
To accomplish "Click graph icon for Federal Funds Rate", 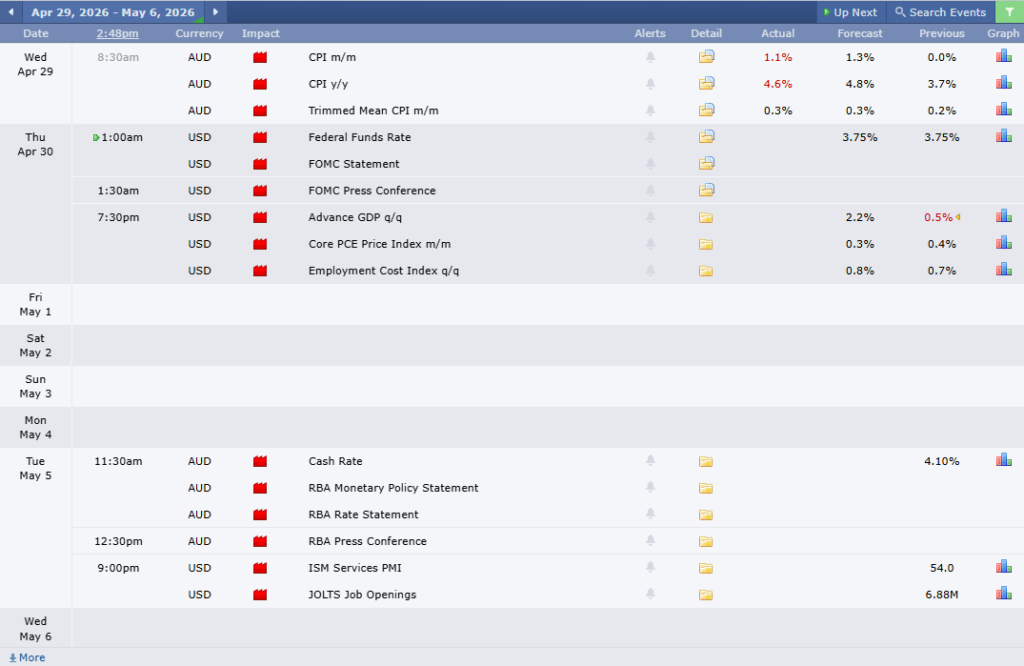I will 1003,137.
